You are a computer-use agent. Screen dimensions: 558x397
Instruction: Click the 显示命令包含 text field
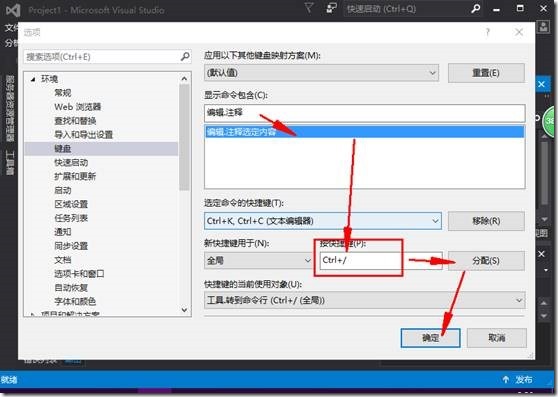point(365,113)
